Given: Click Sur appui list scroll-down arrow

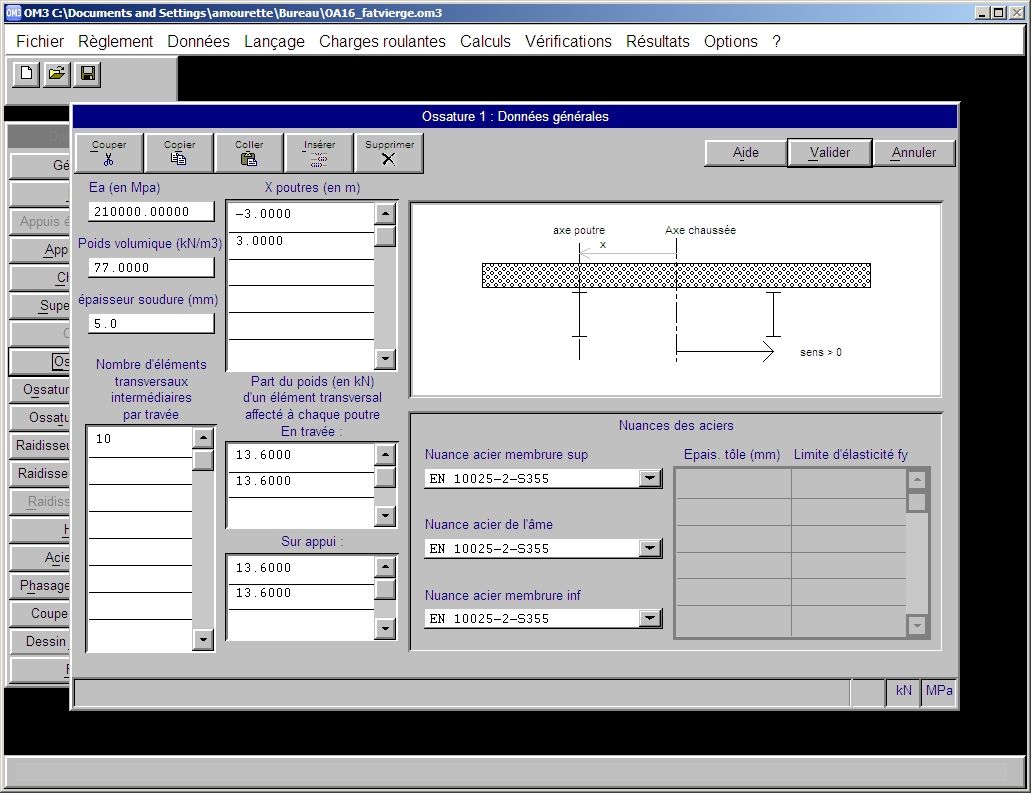Looking at the screenshot, I should 385,629.
